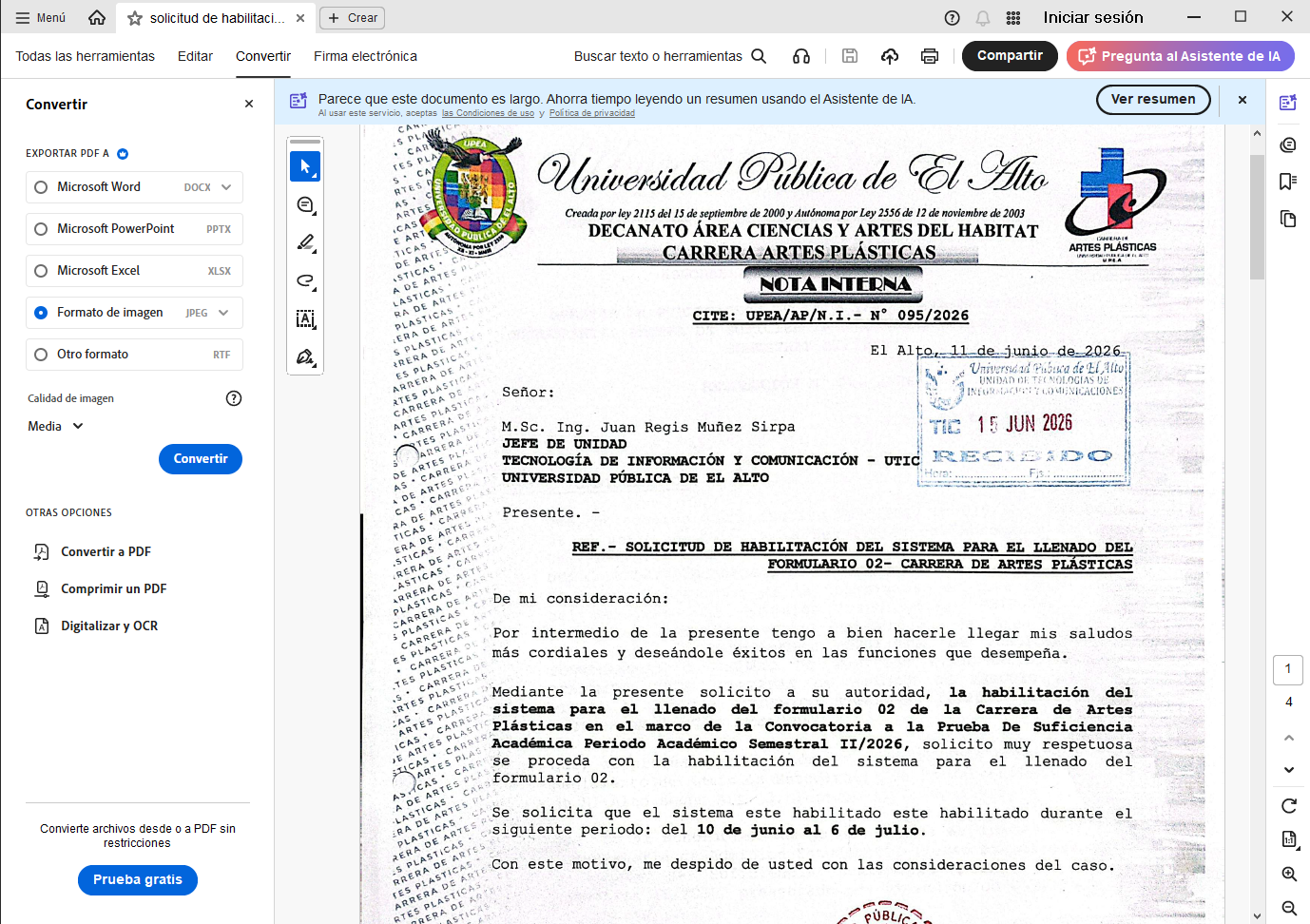Click the print icon in toolbar

pyautogui.click(x=930, y=56)
